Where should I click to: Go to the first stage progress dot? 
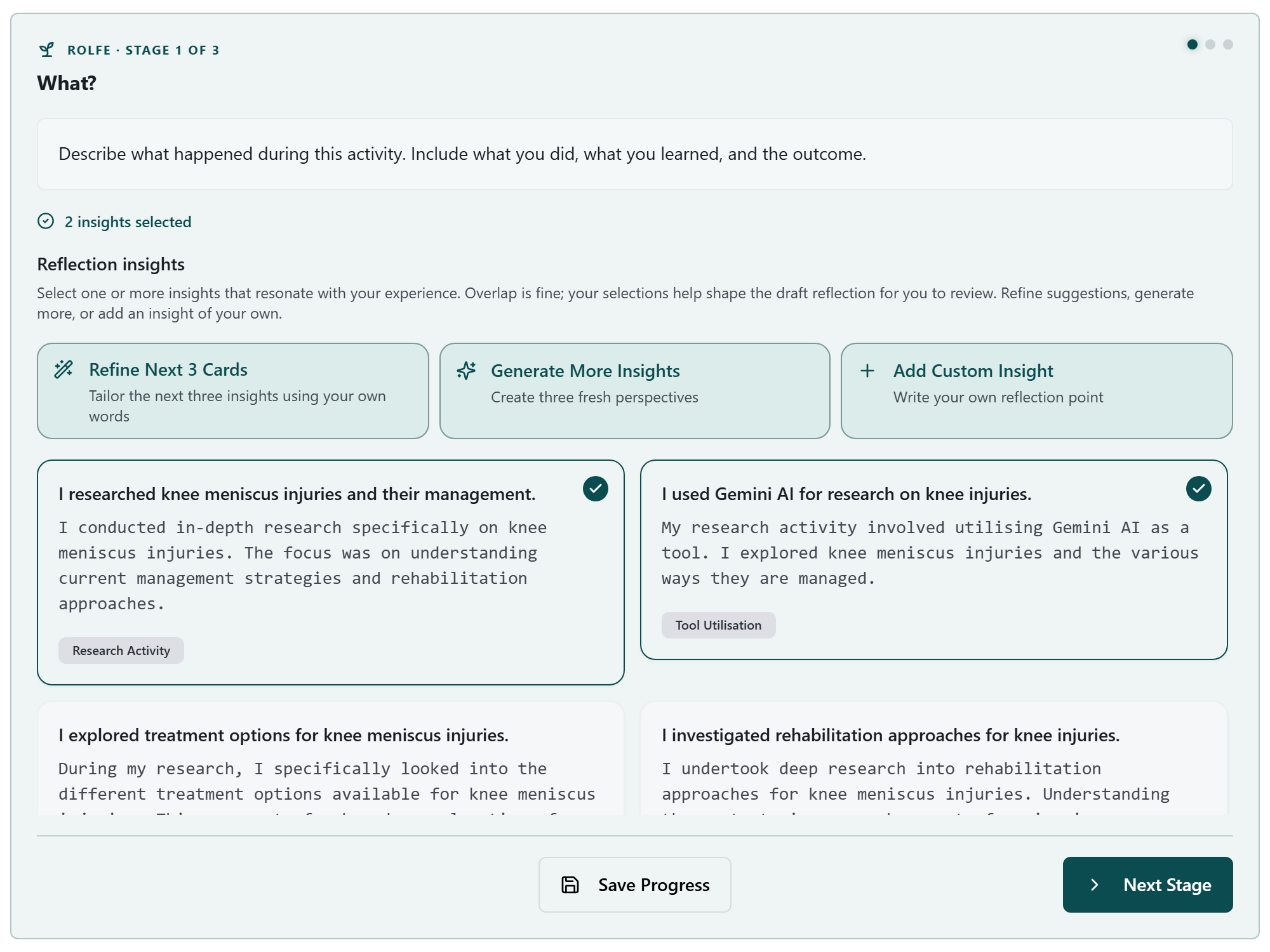(x=1193, y=44)
